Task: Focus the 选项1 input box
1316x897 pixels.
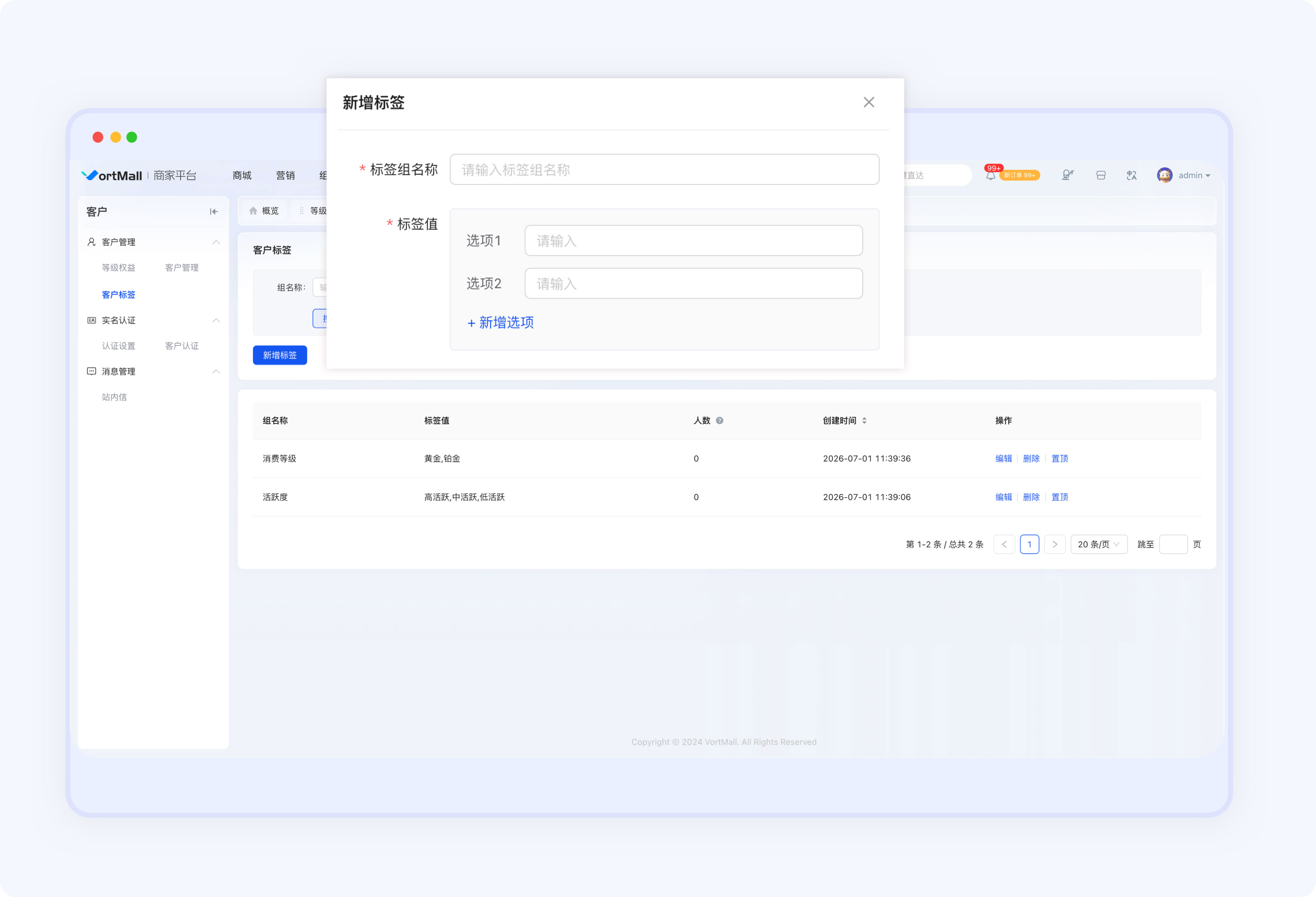Action: (x=694, y=241)
